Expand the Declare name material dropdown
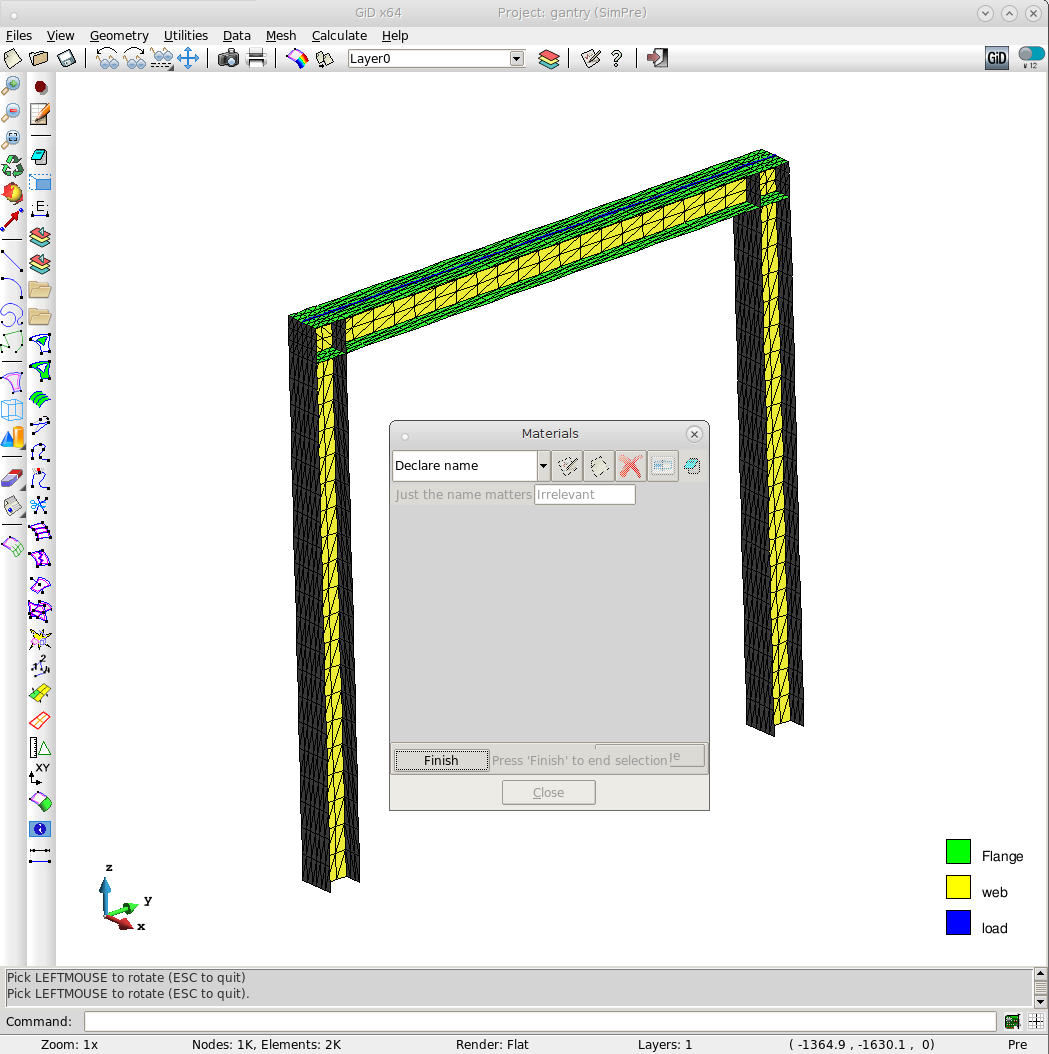This screenshot has width=1049, height=1054. 543,466
